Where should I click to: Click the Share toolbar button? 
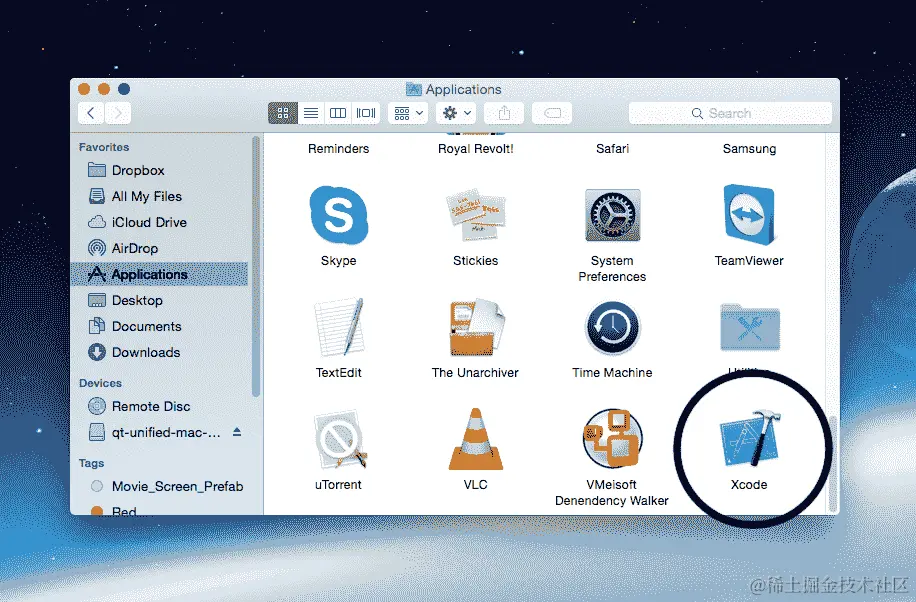click(504, 113)
